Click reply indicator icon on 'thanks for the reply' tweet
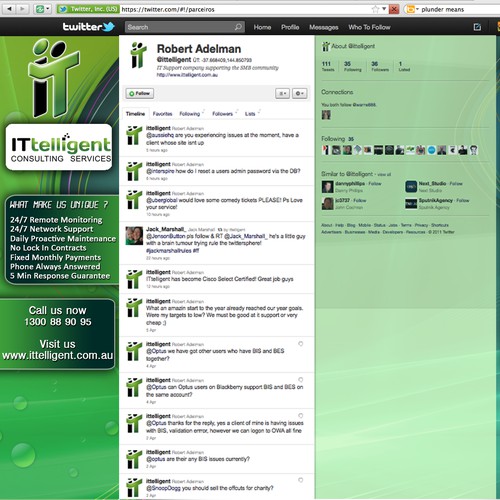Image resolution: width=500 pixels, height=500 pixels. (x=301, y=416)
